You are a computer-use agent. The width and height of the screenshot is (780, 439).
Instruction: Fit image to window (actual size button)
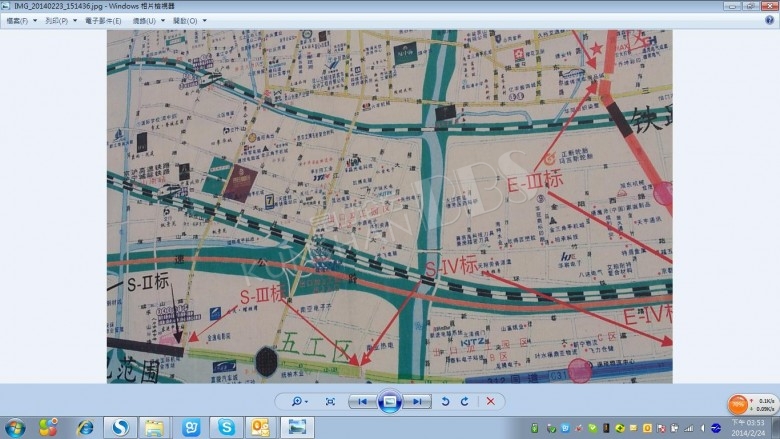(x=331, y=401)
